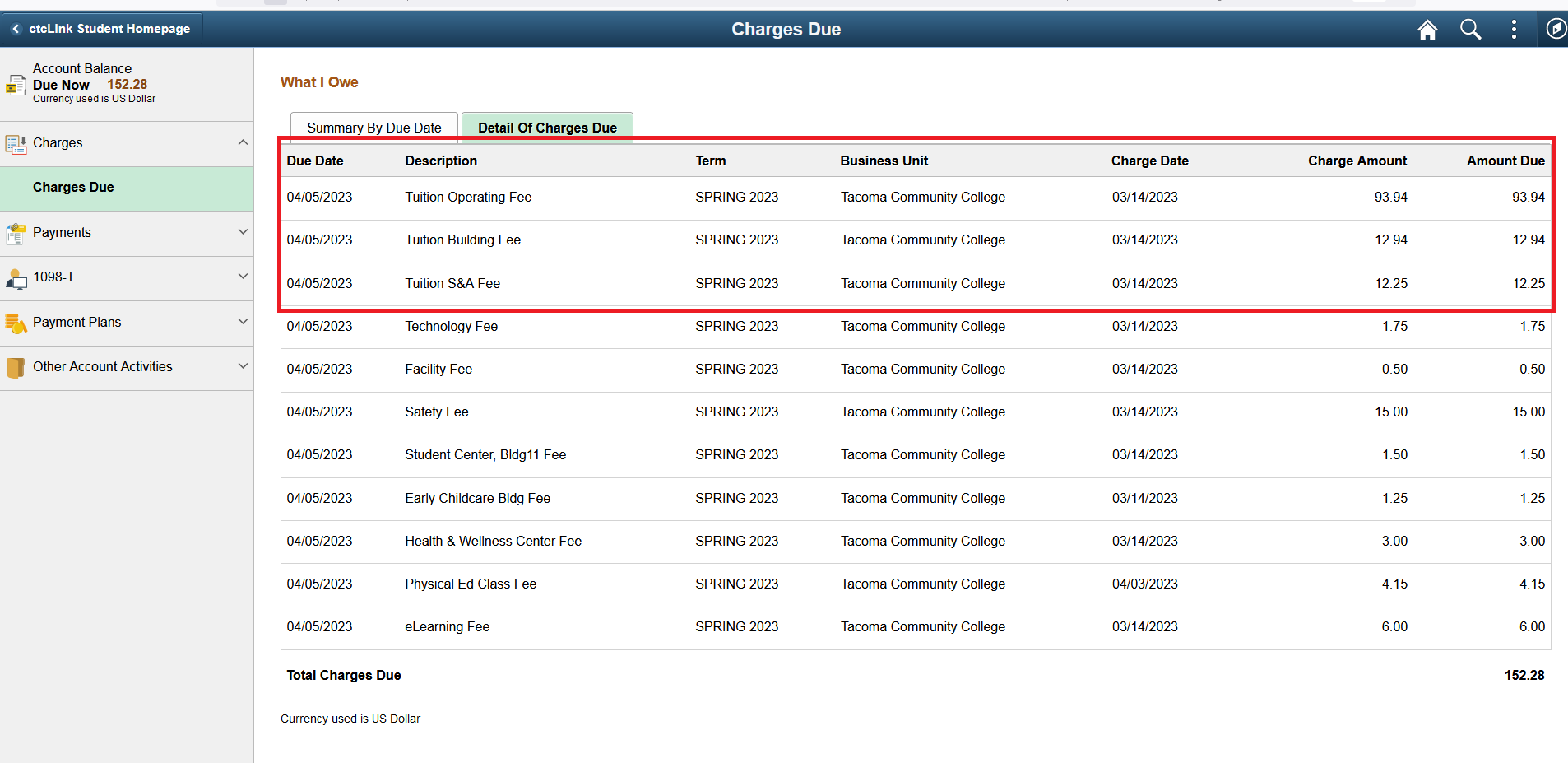Open the Charges menu label
1568x763 pixels.
[x=58, y=143]
